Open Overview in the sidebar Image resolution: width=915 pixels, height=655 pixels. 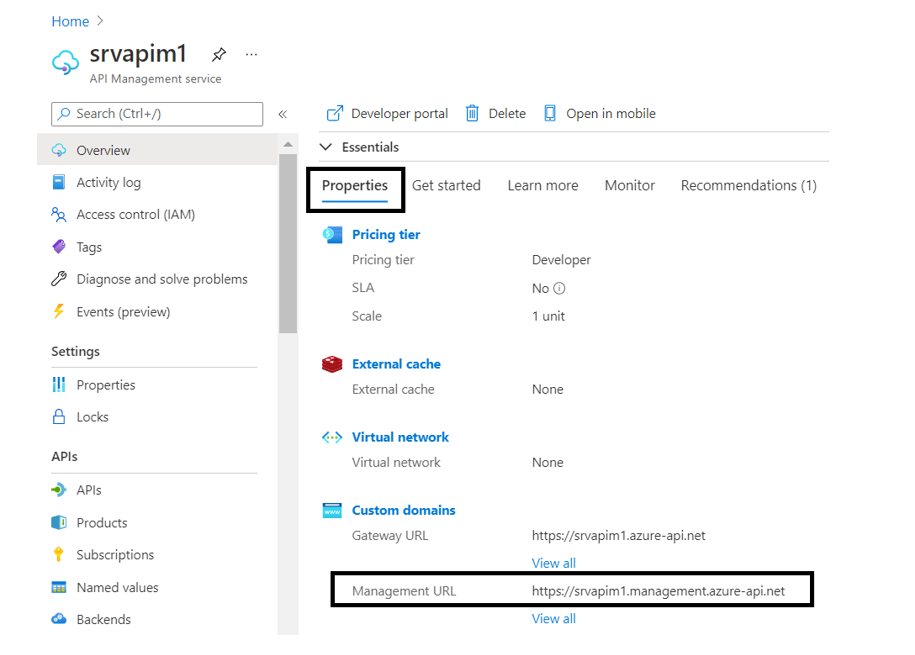click(158, 150)
